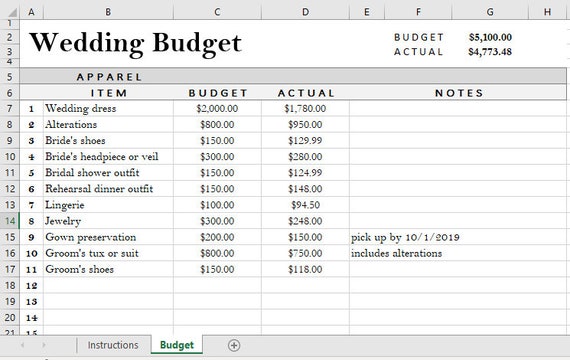Click the select-all corner triangle
Screen dimensions: 570x360
[x=13, y=12]
